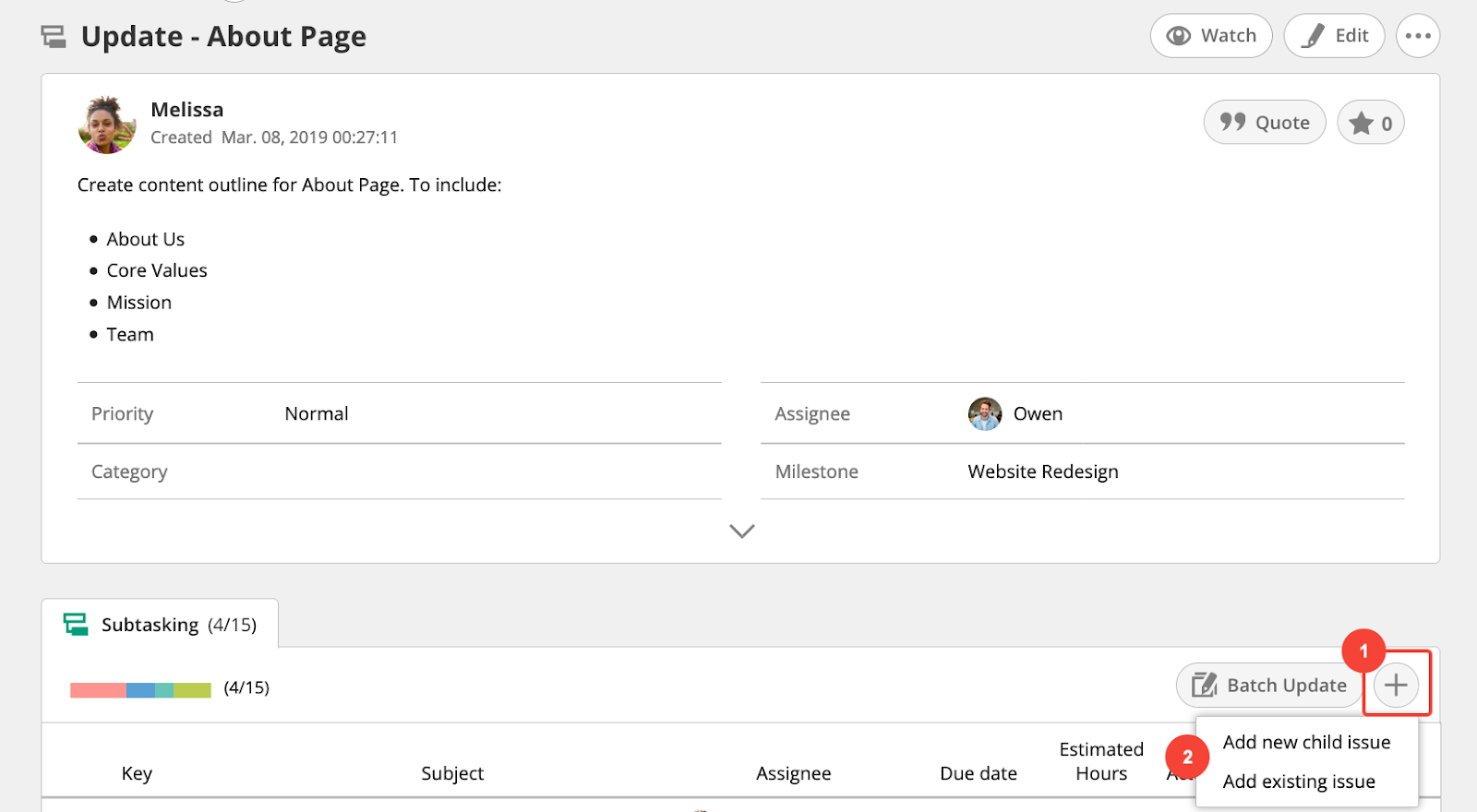Click Owen's assignee avatar
1477x812 pixels.
pyautogui.click(x=985, y=414)
